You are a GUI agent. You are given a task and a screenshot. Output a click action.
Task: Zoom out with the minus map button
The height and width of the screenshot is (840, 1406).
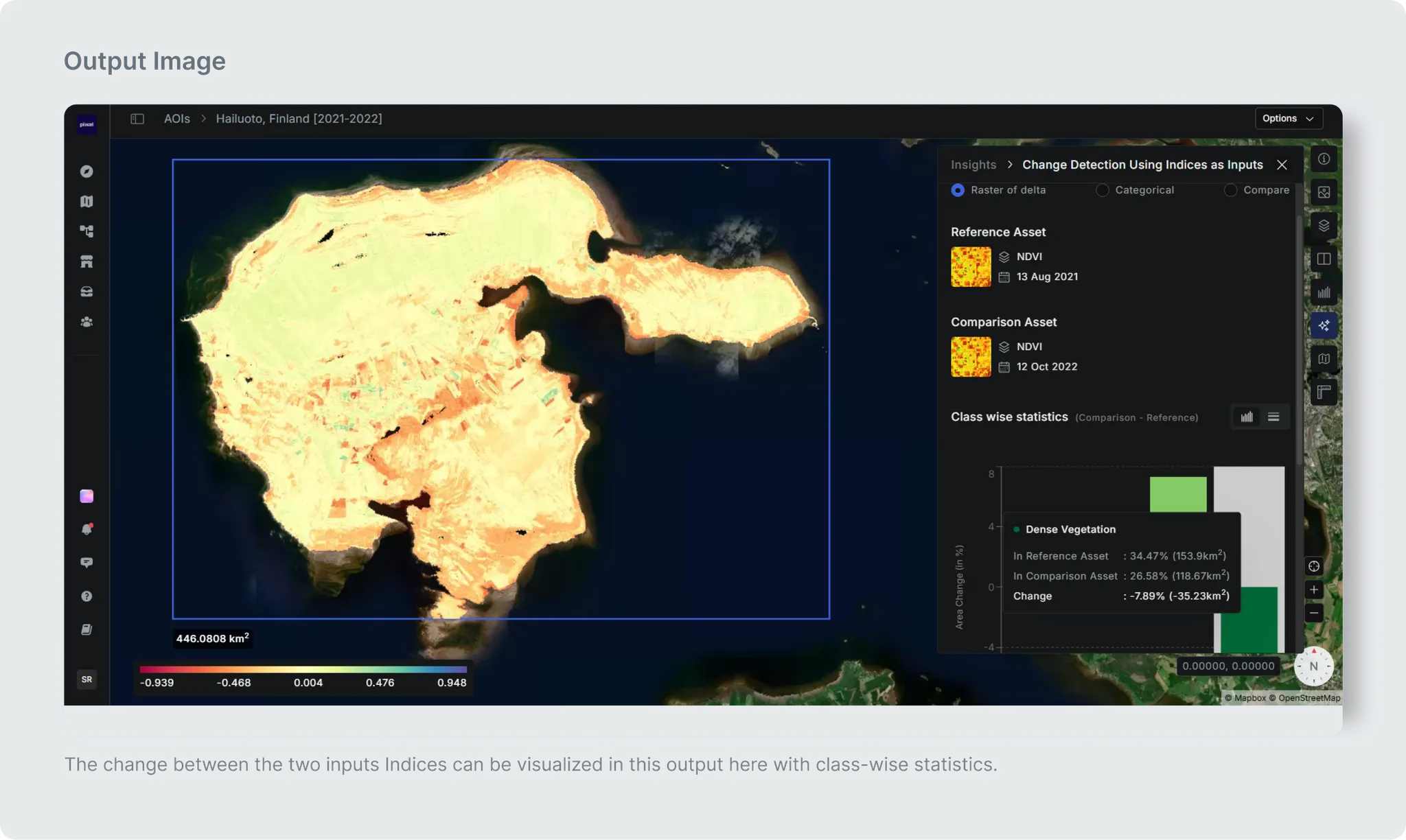pyautogui.click(x=1313, y=613)
